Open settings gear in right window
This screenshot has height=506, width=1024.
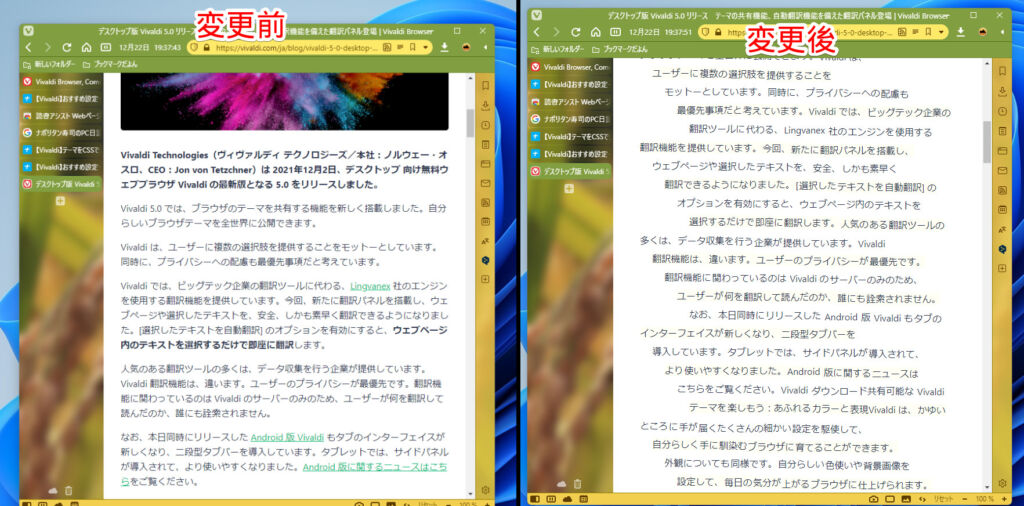point(1002,484)
